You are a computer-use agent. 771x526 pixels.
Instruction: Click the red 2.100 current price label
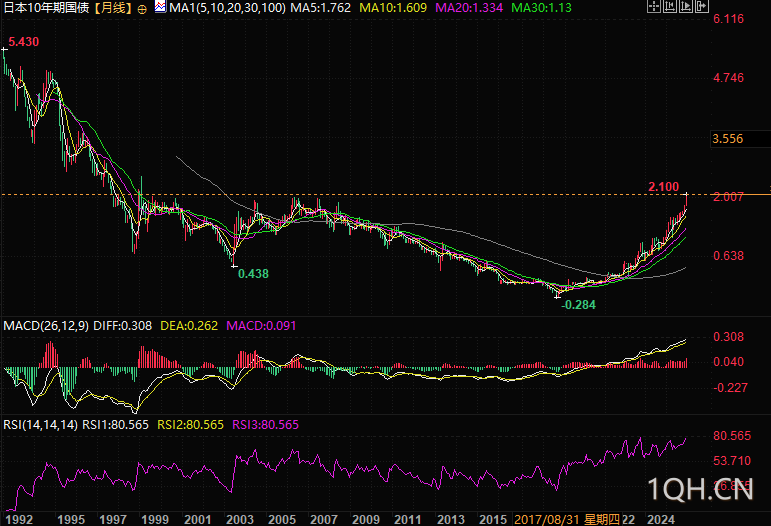tap(663, 187)
